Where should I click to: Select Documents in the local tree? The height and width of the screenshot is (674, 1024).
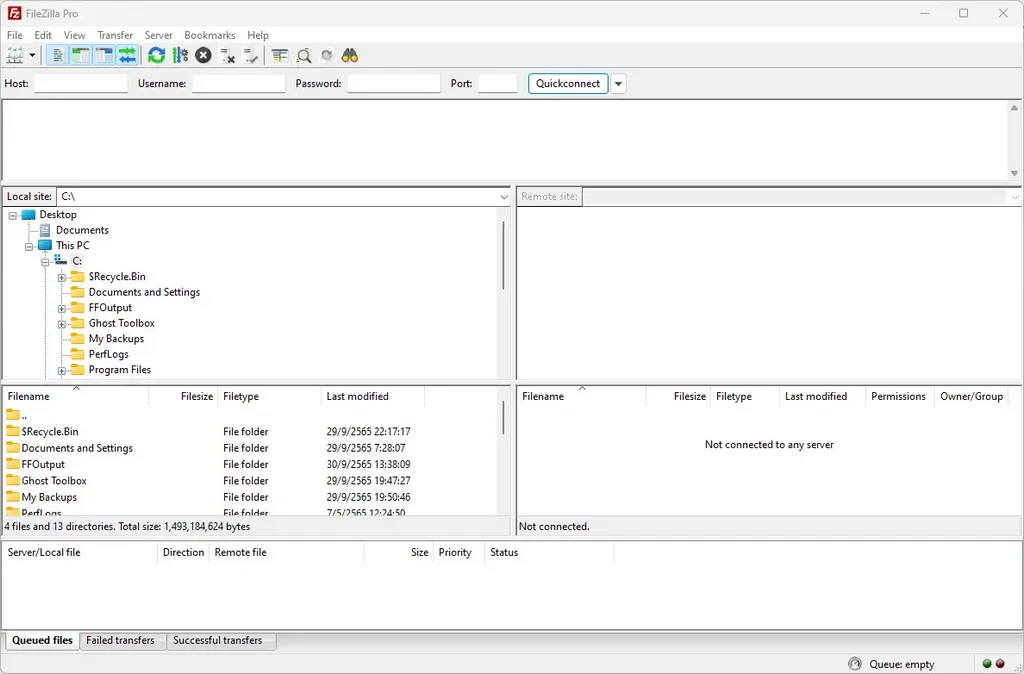tap(82, 230)
